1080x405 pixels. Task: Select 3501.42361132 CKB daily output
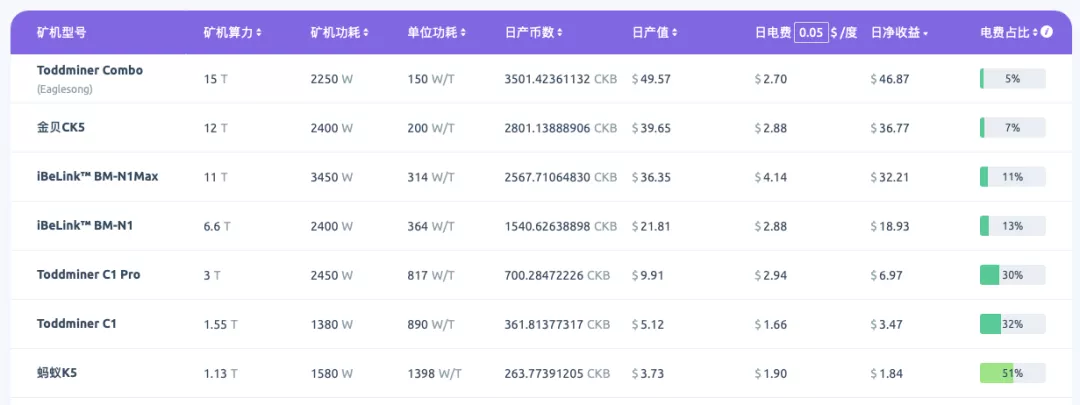561,79
